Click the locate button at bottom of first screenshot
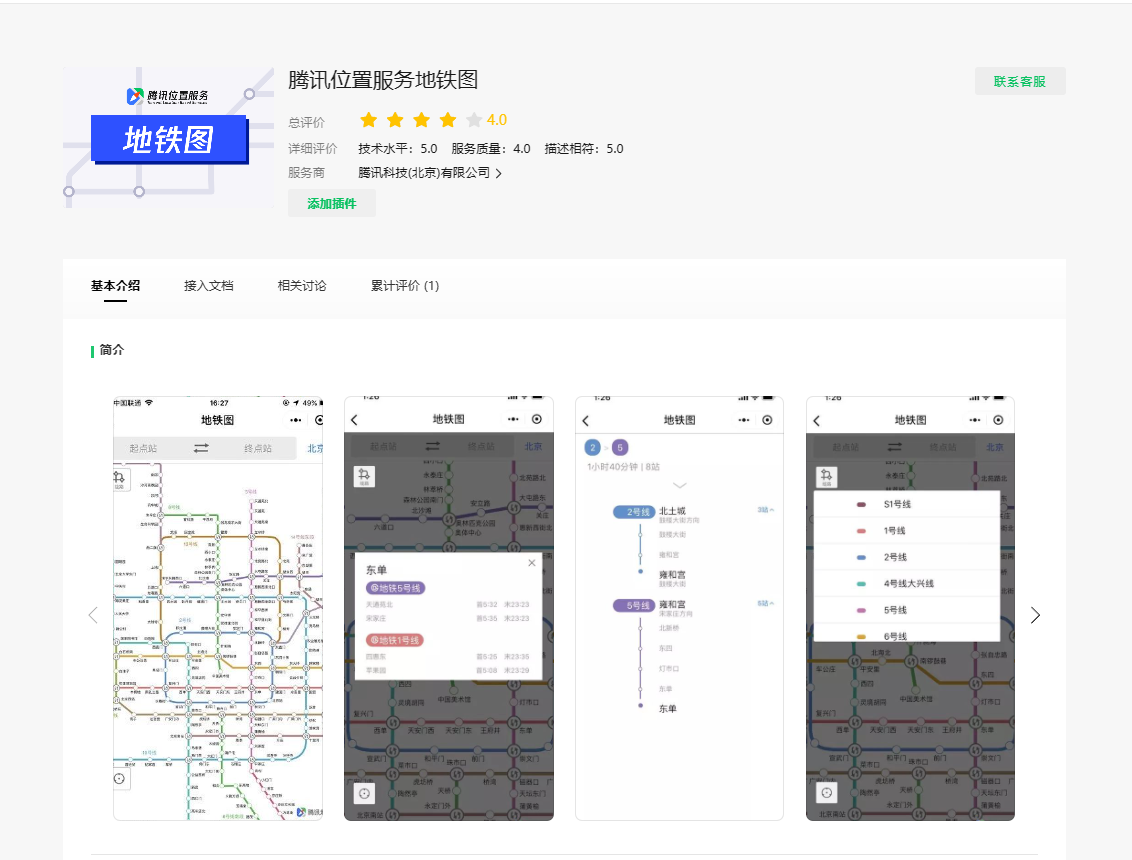This screenshot has width=1132, height=860. (x=120, y=778)
